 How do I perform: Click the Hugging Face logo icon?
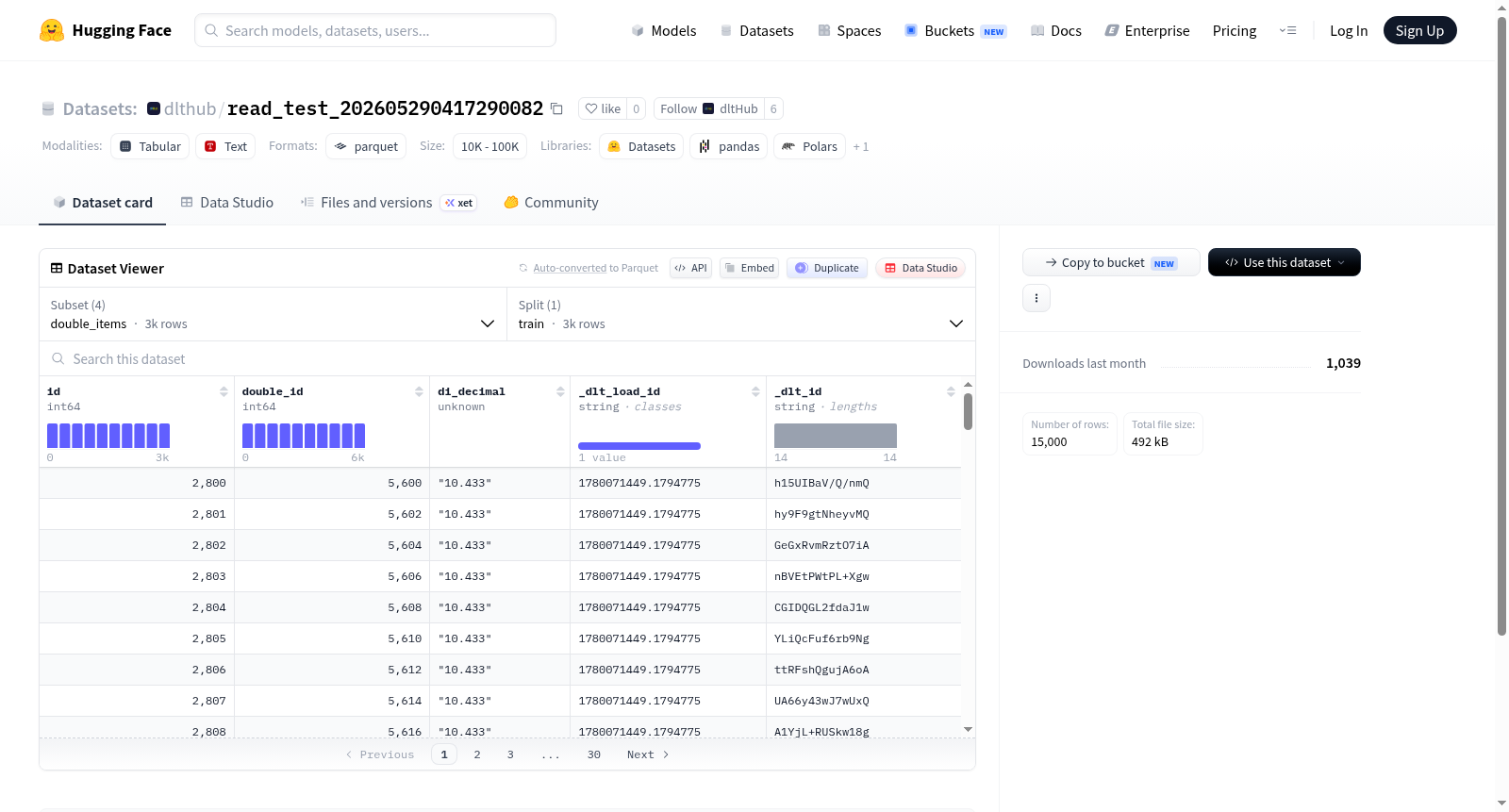52,30
